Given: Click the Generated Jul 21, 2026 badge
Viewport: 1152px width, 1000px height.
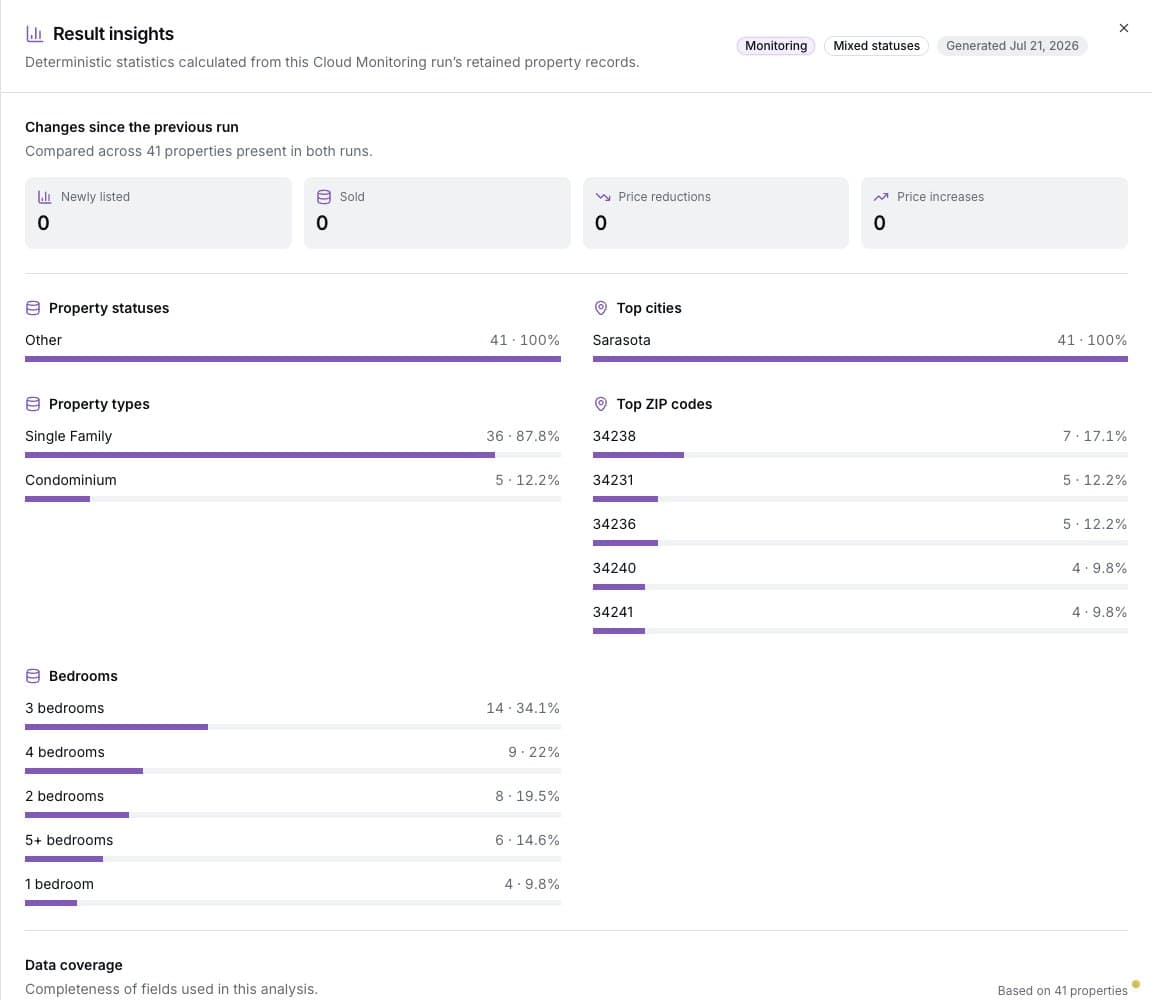Looking at the screenshot, I should pos(1012,46).
